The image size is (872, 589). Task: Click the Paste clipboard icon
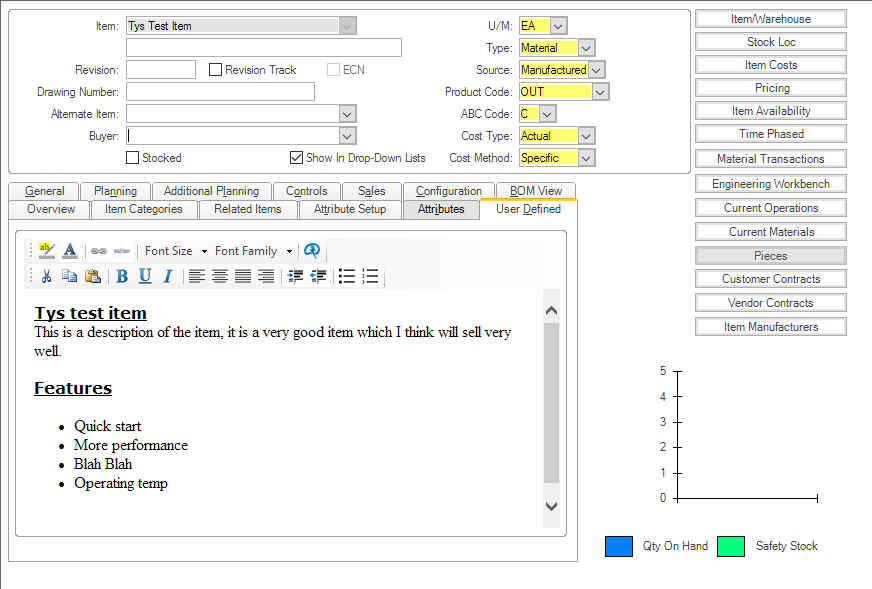click(x=92, y=277)
